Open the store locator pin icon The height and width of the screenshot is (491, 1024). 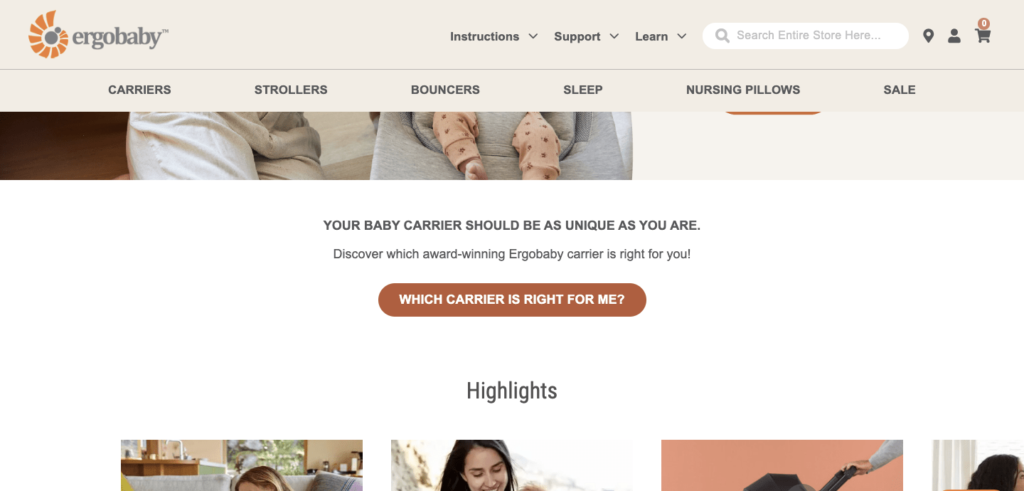tap(928, 36)
